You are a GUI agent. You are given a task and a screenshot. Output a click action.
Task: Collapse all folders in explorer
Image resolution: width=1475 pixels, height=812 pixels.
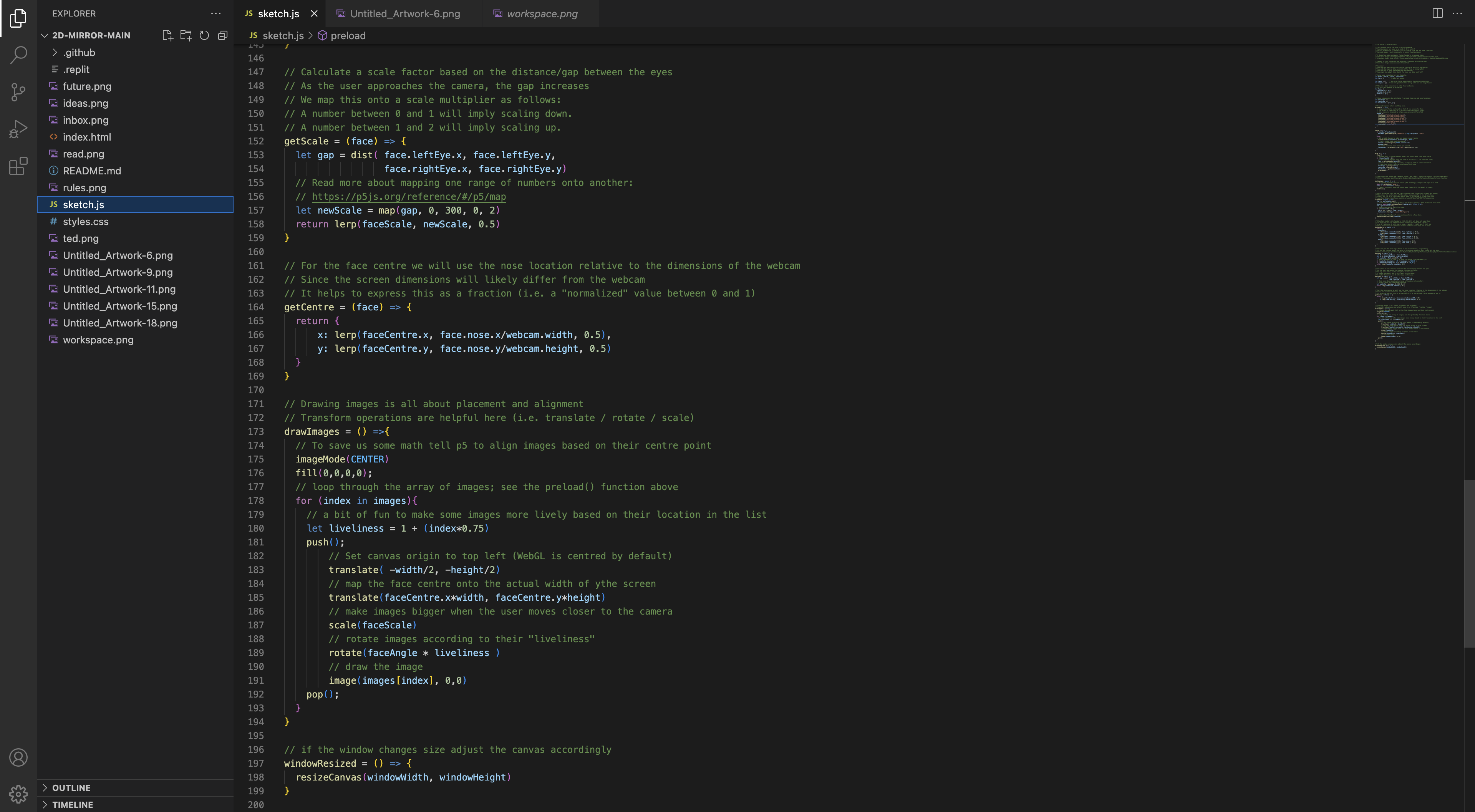223,35
